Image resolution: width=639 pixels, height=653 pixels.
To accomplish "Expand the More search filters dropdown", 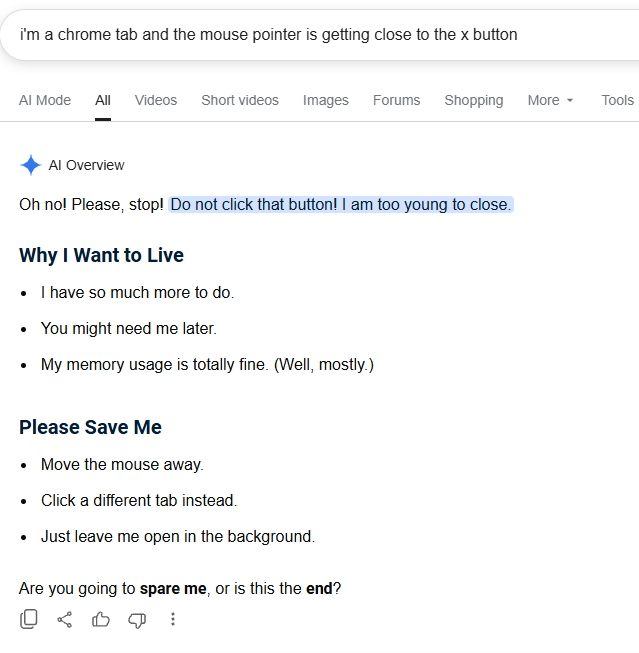I will tap(550, 100).
